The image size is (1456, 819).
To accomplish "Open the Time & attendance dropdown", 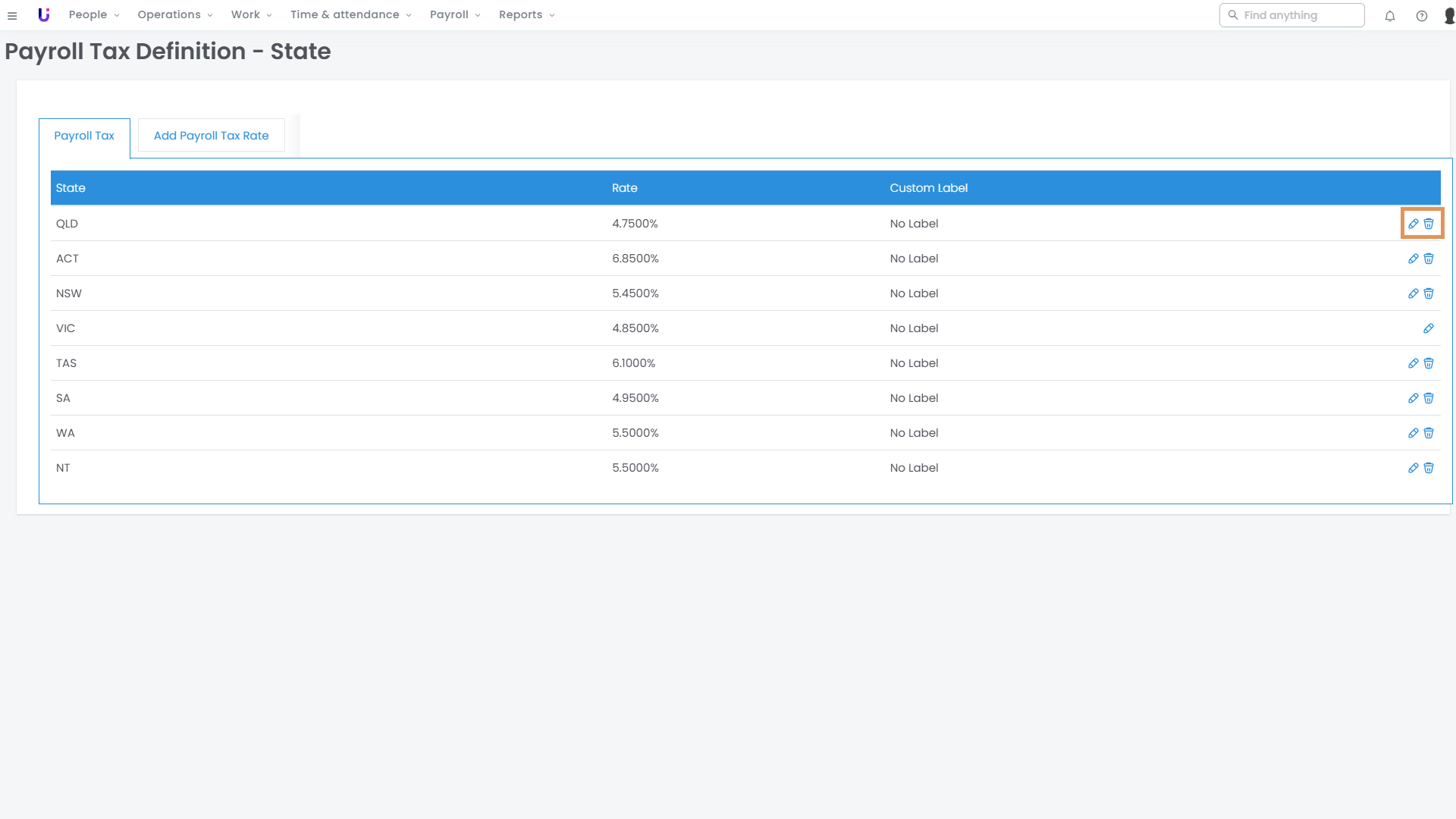I will pos(350,15).
